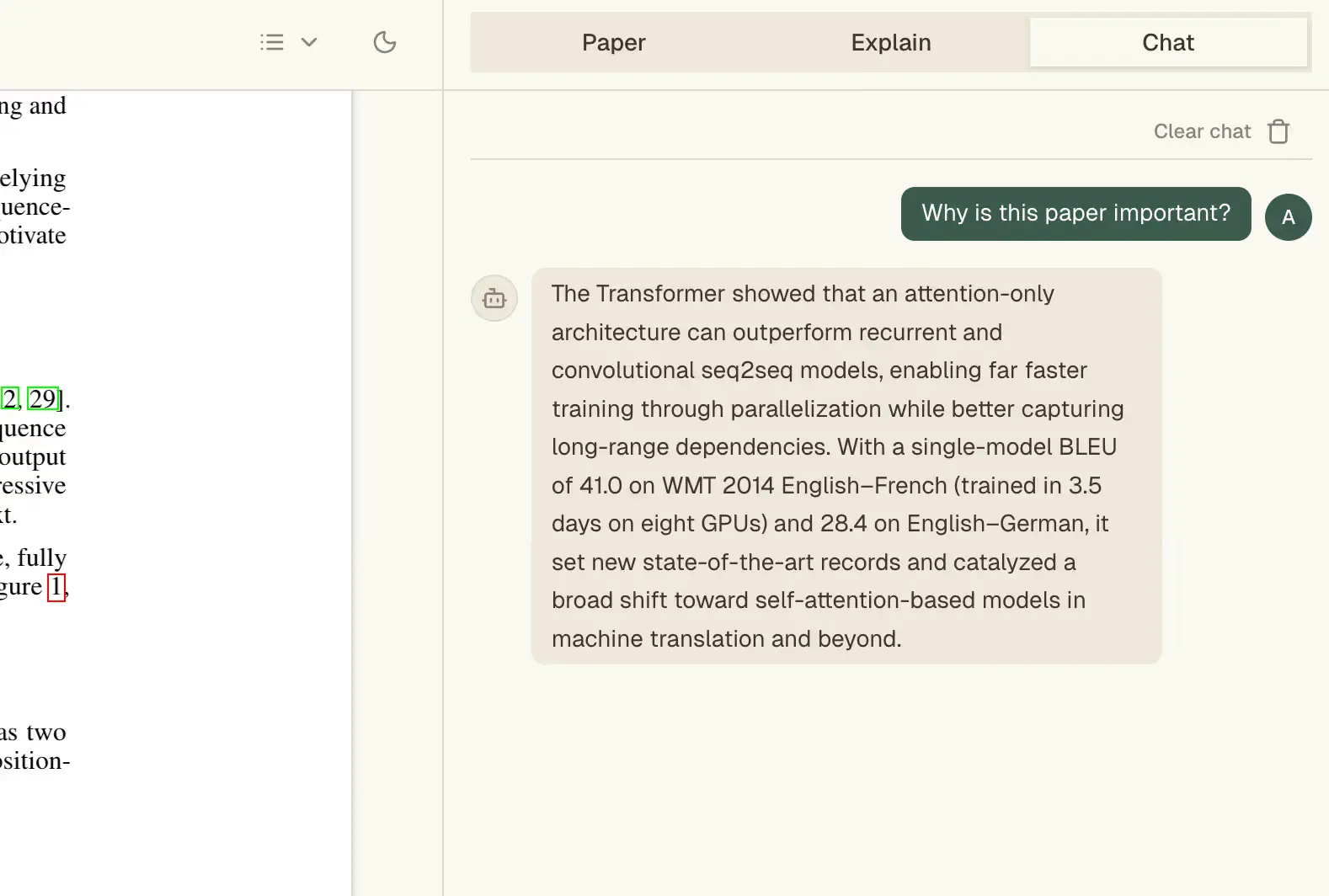Switch to the Paper tab
Image resolution: width=1329 pixels, height=896 pixels.
(x=613, y=43)
